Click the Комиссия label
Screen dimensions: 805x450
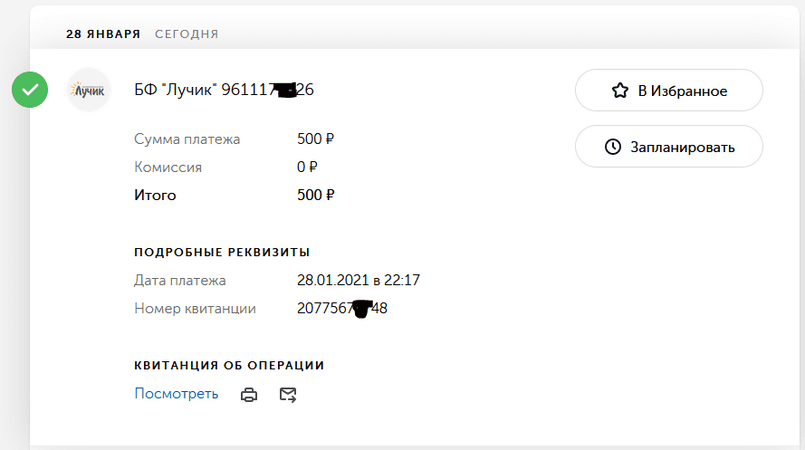[x=168, y=167]
